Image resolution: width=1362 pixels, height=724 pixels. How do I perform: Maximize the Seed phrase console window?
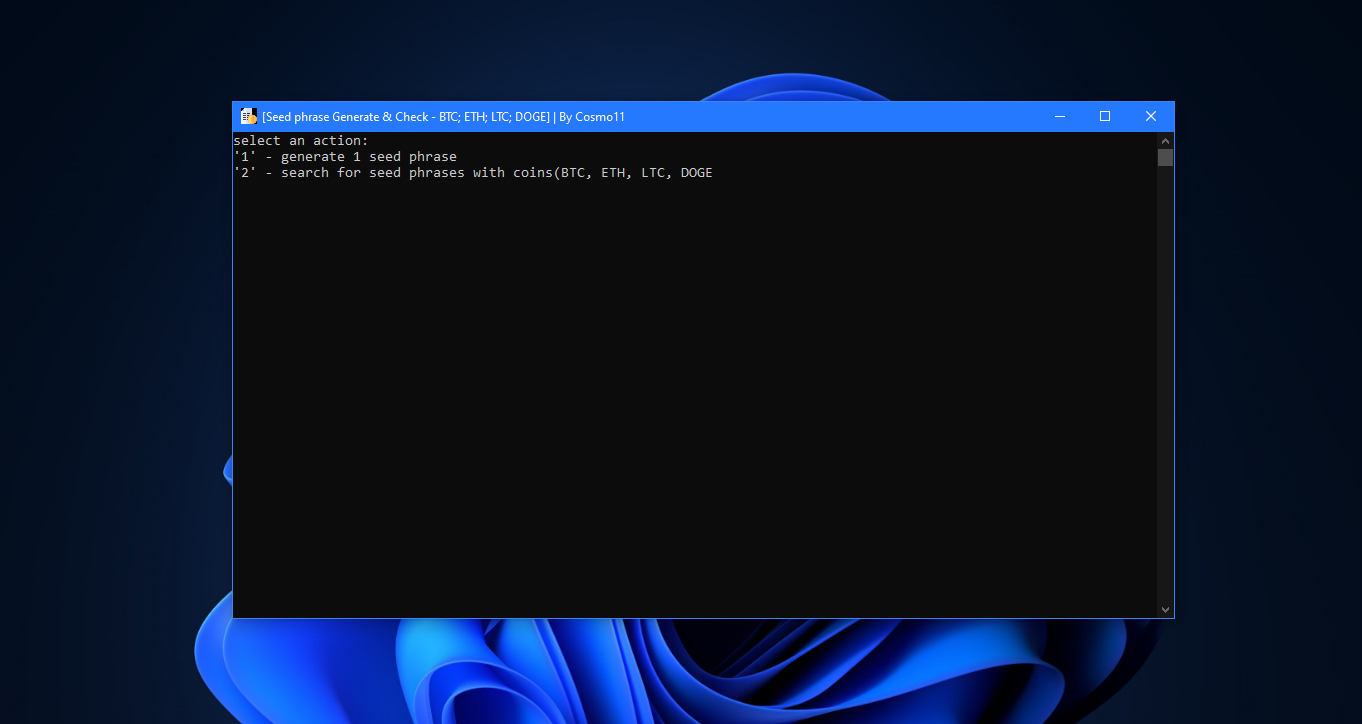point(1105,116)
